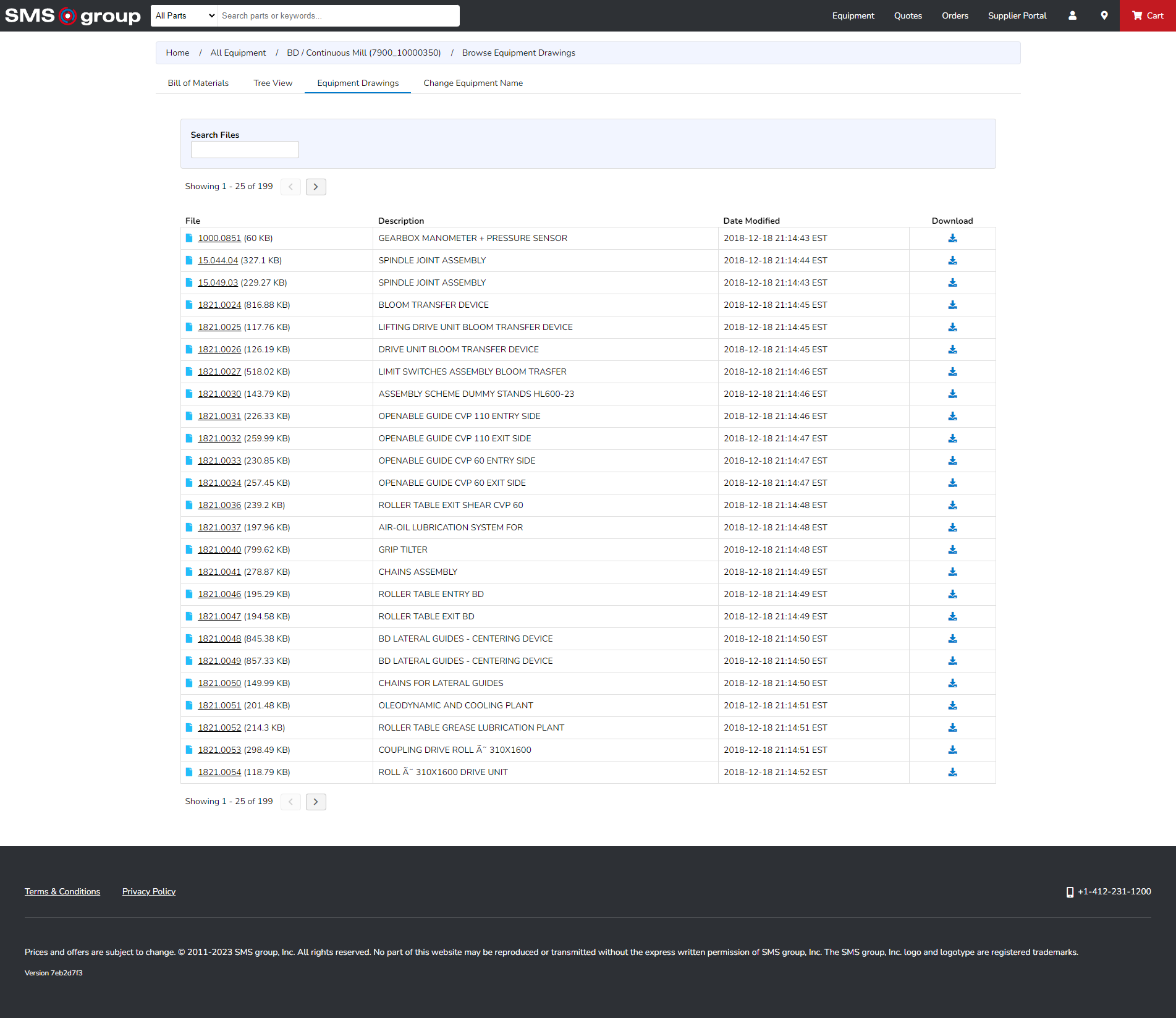
Task: Go to next page using bottom arrow
Action: 316,802
